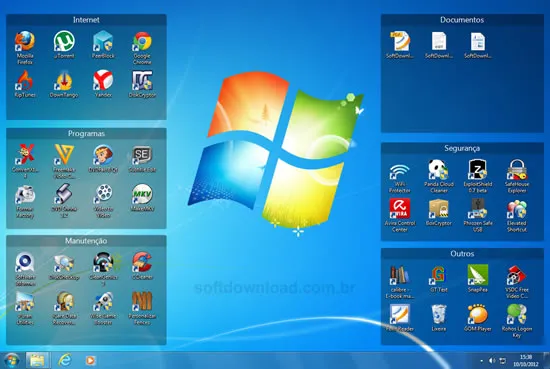Select the plain text file in Documentos
The width and height of the screenshot is (550, 369).
tap(439, 41)
